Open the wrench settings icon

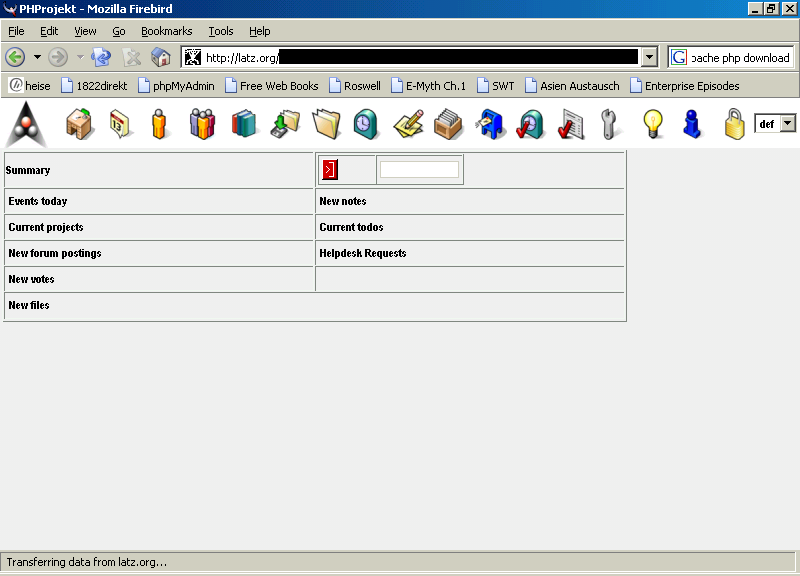(x=609, y=124)
